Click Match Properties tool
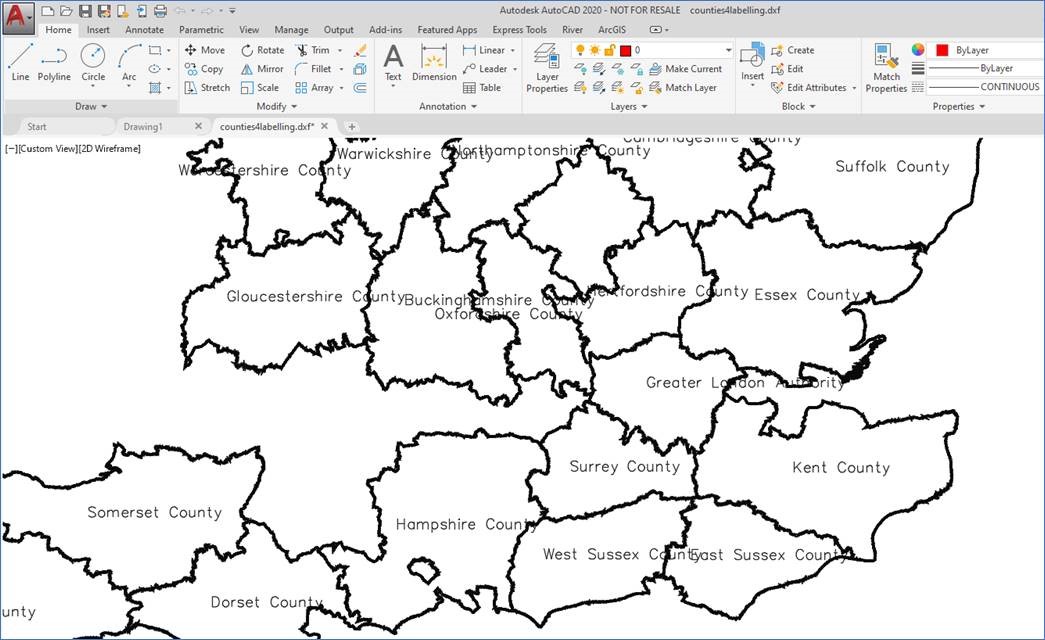Viewport: 1045px width, 640px height. pos(886,67)
